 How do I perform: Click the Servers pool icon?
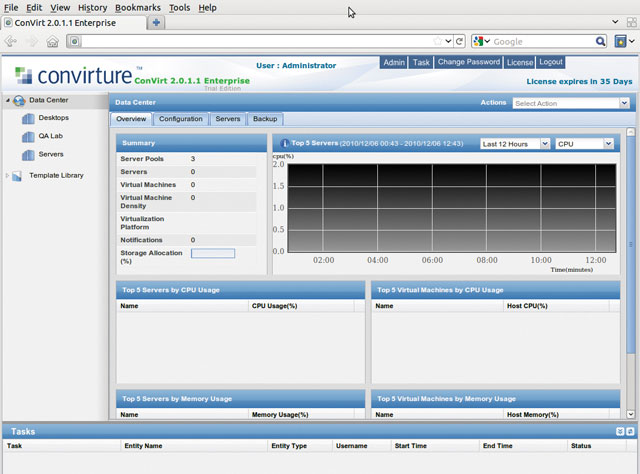[x=28, y=155]
